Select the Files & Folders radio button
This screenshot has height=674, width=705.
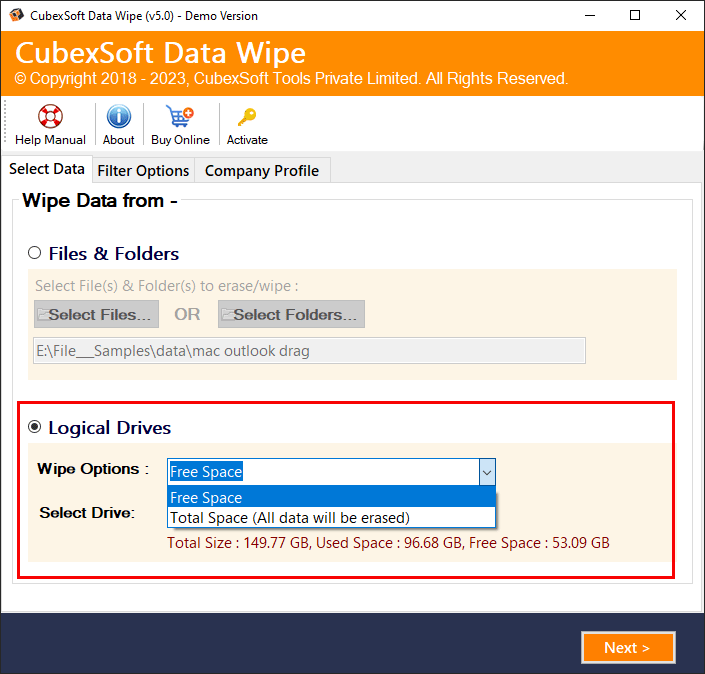click(x=35, y=253)
